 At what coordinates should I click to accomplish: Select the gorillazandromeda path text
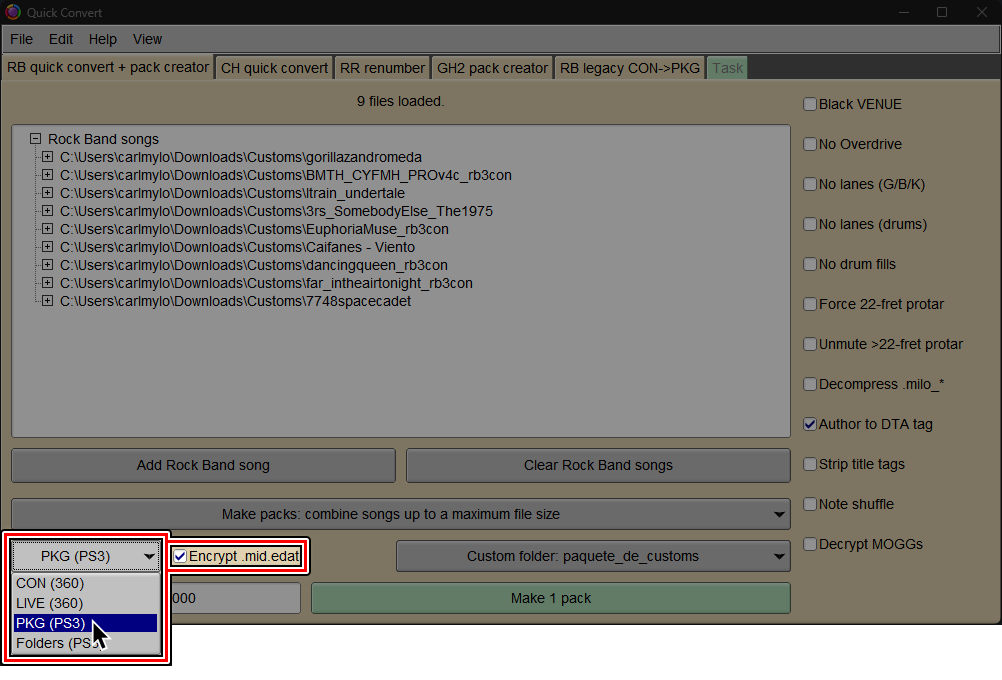pyautogui.click(x=241, y=157)
